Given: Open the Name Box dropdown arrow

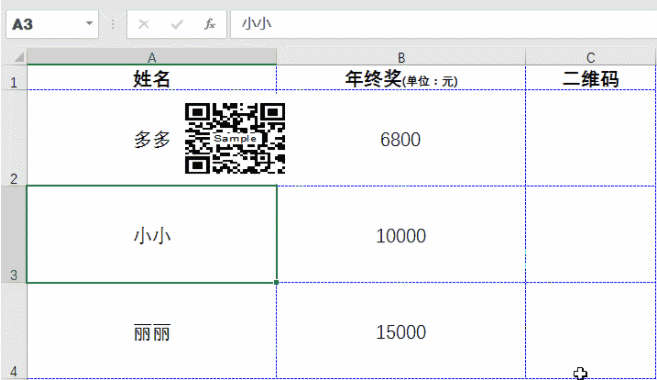Looking at the screenshot, I should tap(89, 23).
